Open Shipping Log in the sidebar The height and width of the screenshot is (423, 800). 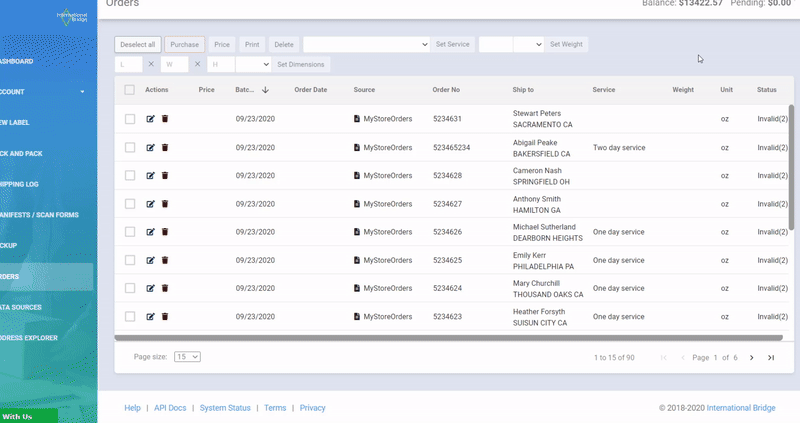coord(20,184)
